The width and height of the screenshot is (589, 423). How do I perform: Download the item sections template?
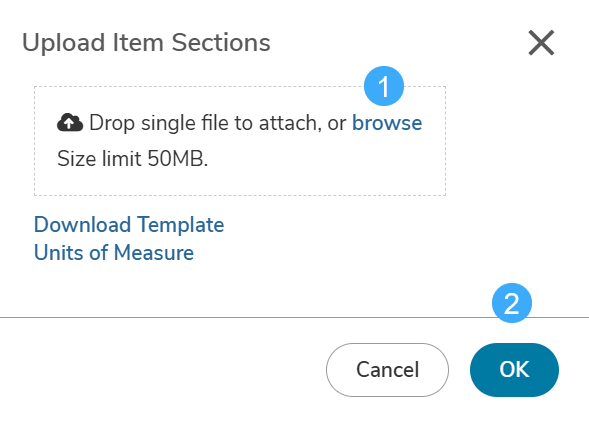pos(129,225)
